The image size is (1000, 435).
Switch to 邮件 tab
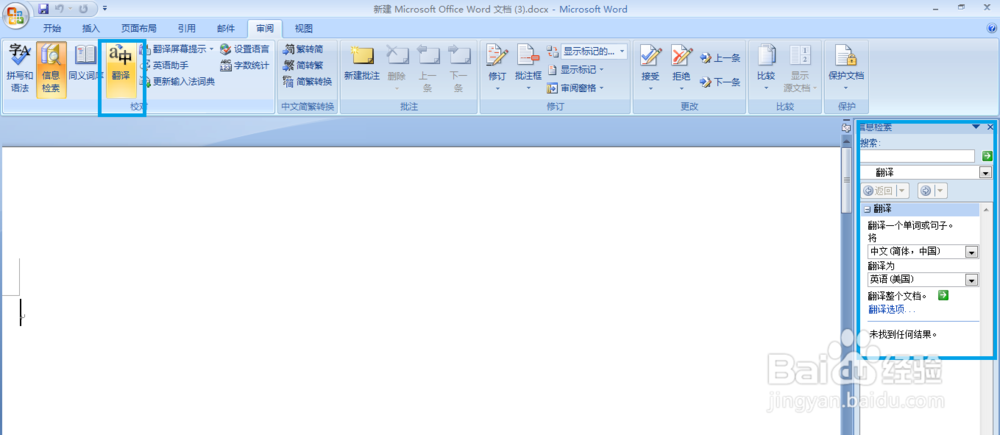(225, 28)
